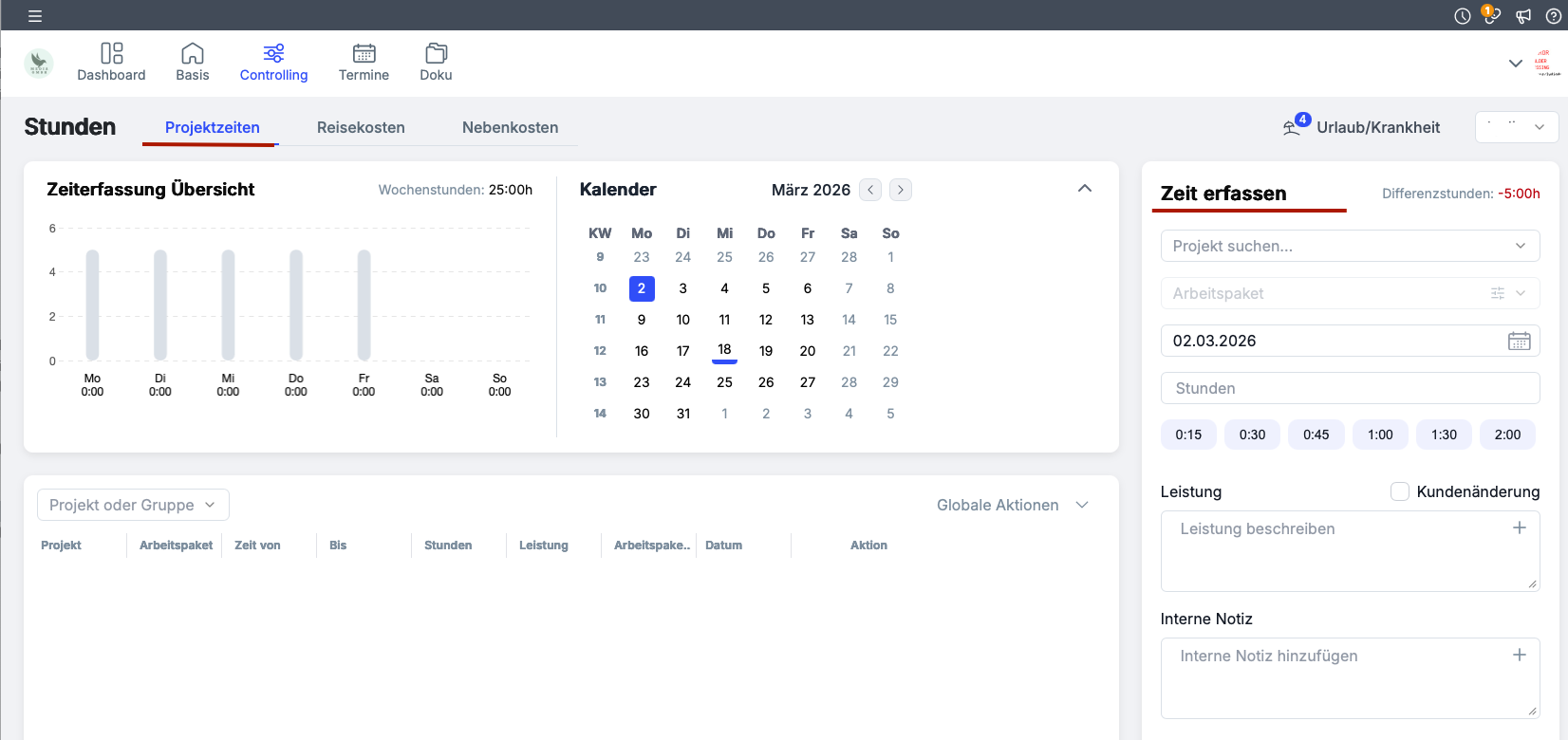Collapse the overview panel with chevron
Screen dimensions: 1568x740
(x=1085, y=189)
